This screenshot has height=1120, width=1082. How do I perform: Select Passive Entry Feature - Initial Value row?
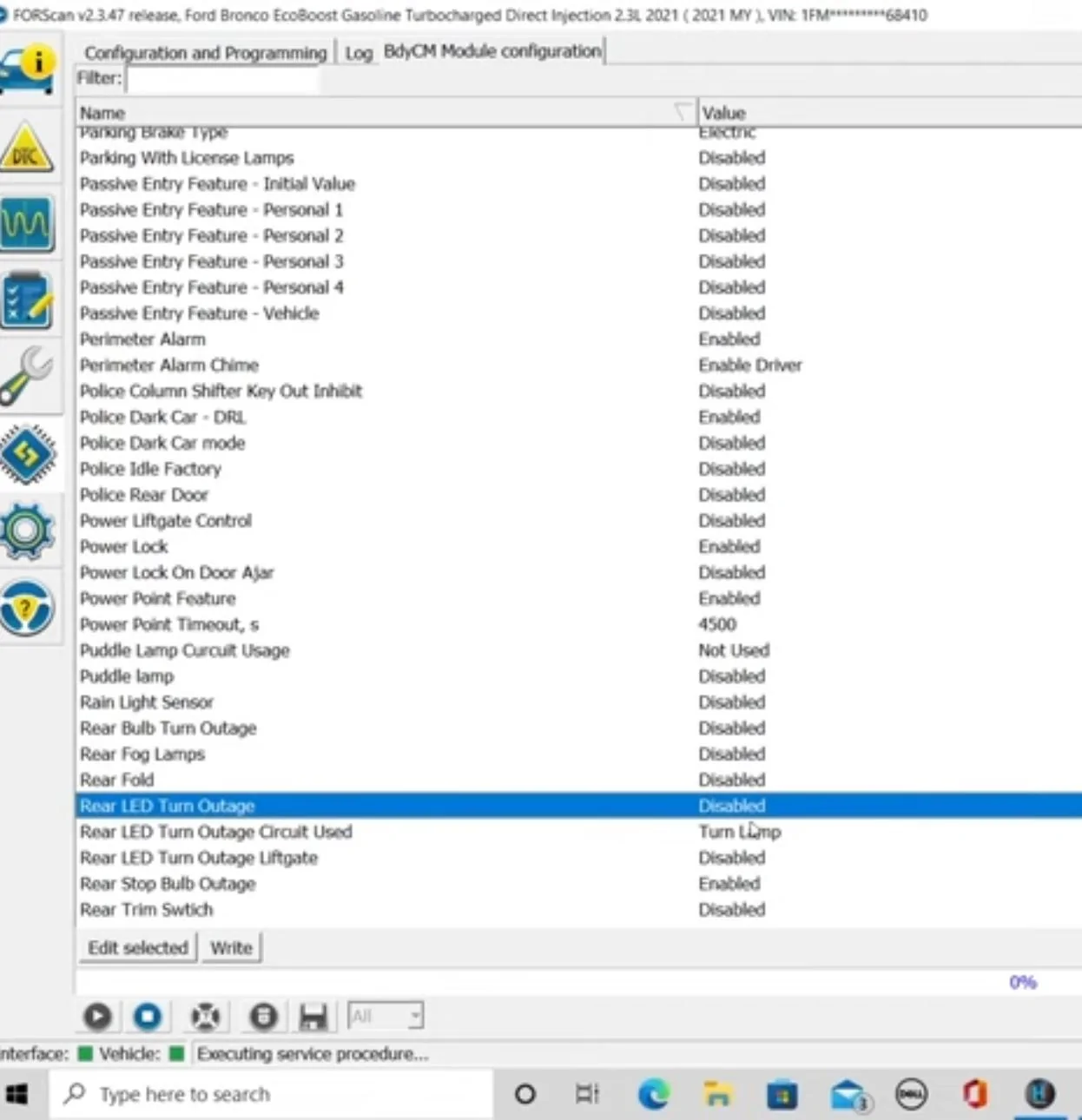579,184
